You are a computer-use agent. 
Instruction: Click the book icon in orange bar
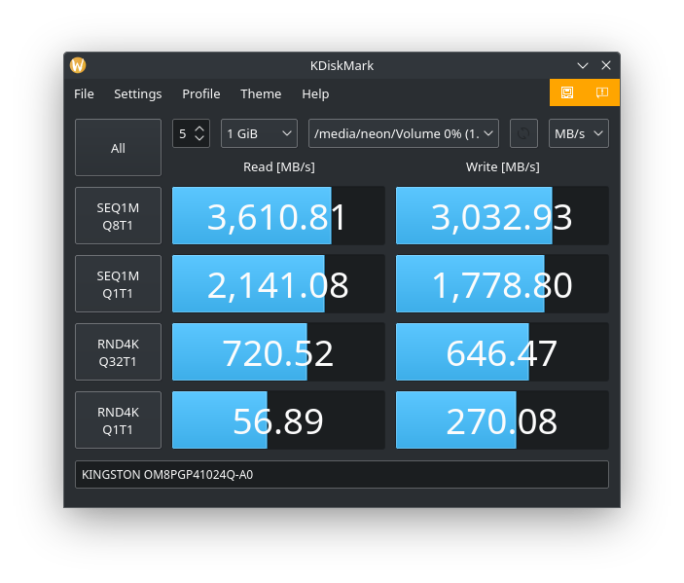pos(602,93)
